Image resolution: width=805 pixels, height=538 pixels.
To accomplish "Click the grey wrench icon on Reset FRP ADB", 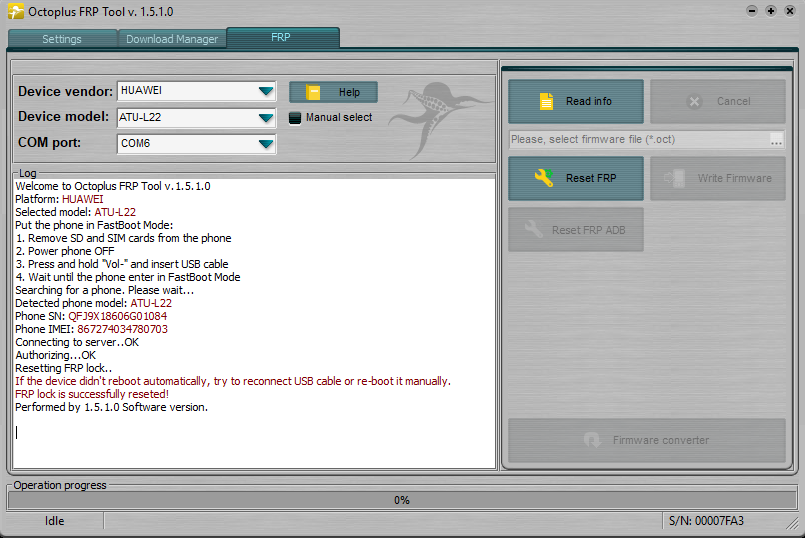I will pyautogui.click(x=534, y=229).
